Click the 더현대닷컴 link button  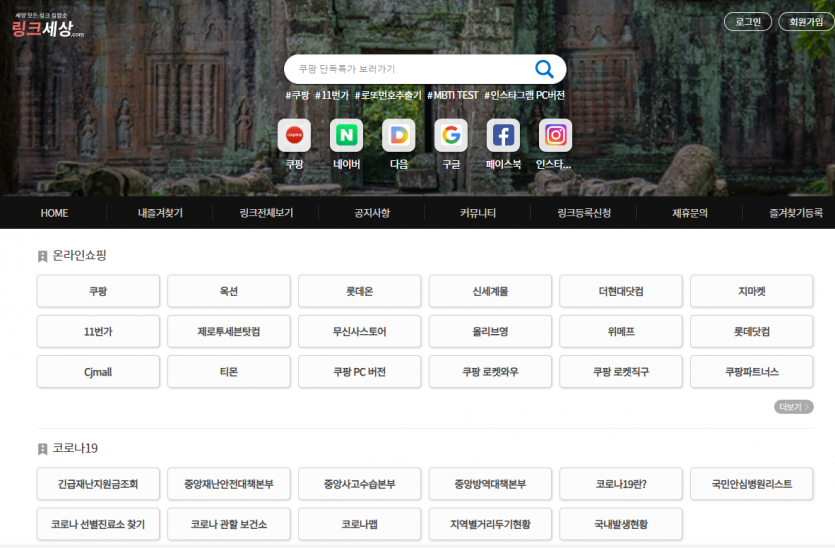coord(621,291)
